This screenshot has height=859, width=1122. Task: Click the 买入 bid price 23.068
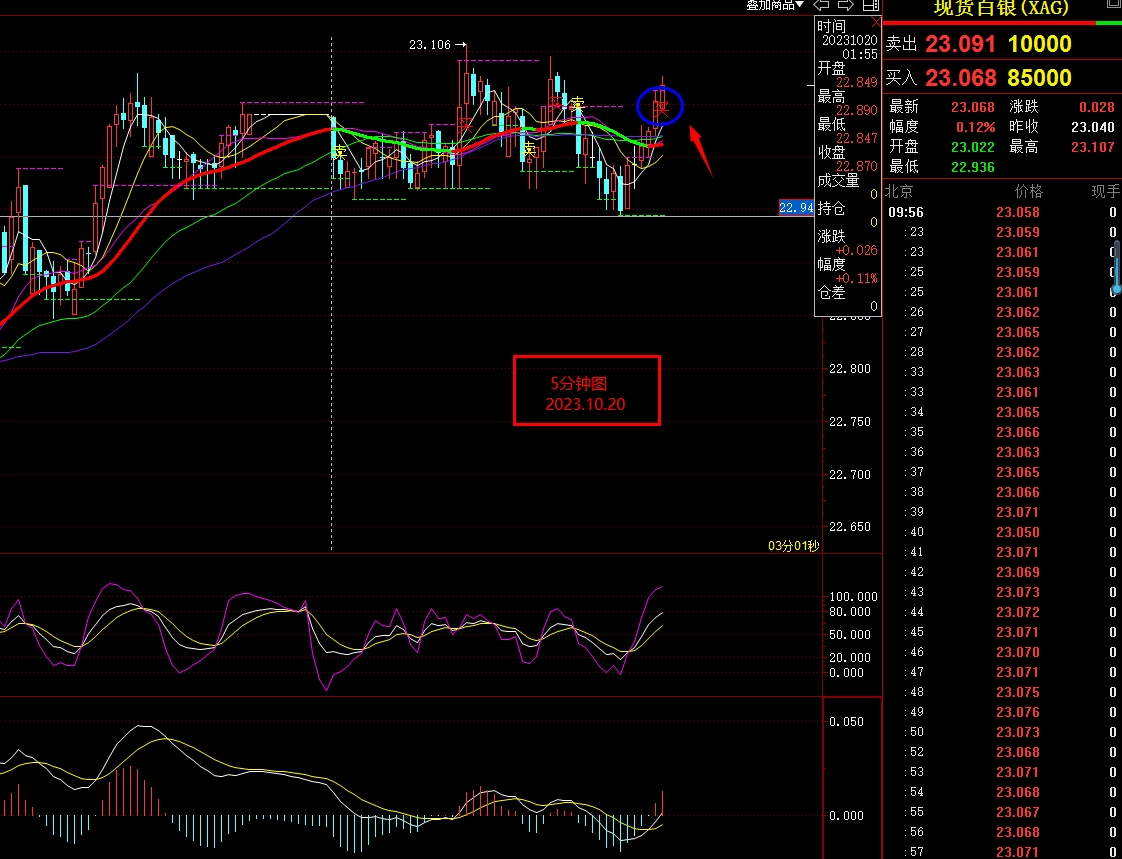960,78
